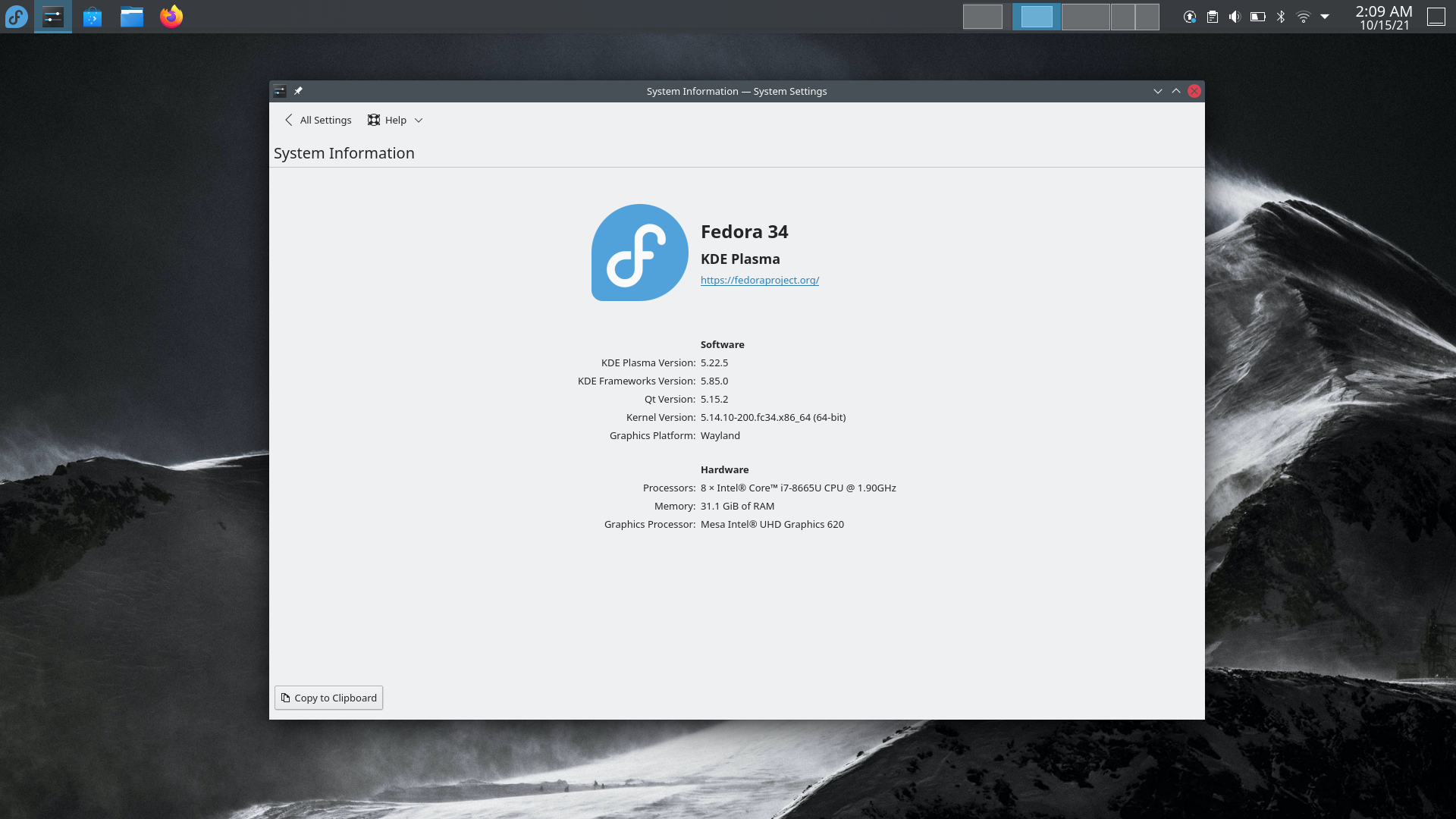Screen dimensions: 1456x819
Task: Click Memory value 31.1 GiB of RAM
Action: click(738, 506)
